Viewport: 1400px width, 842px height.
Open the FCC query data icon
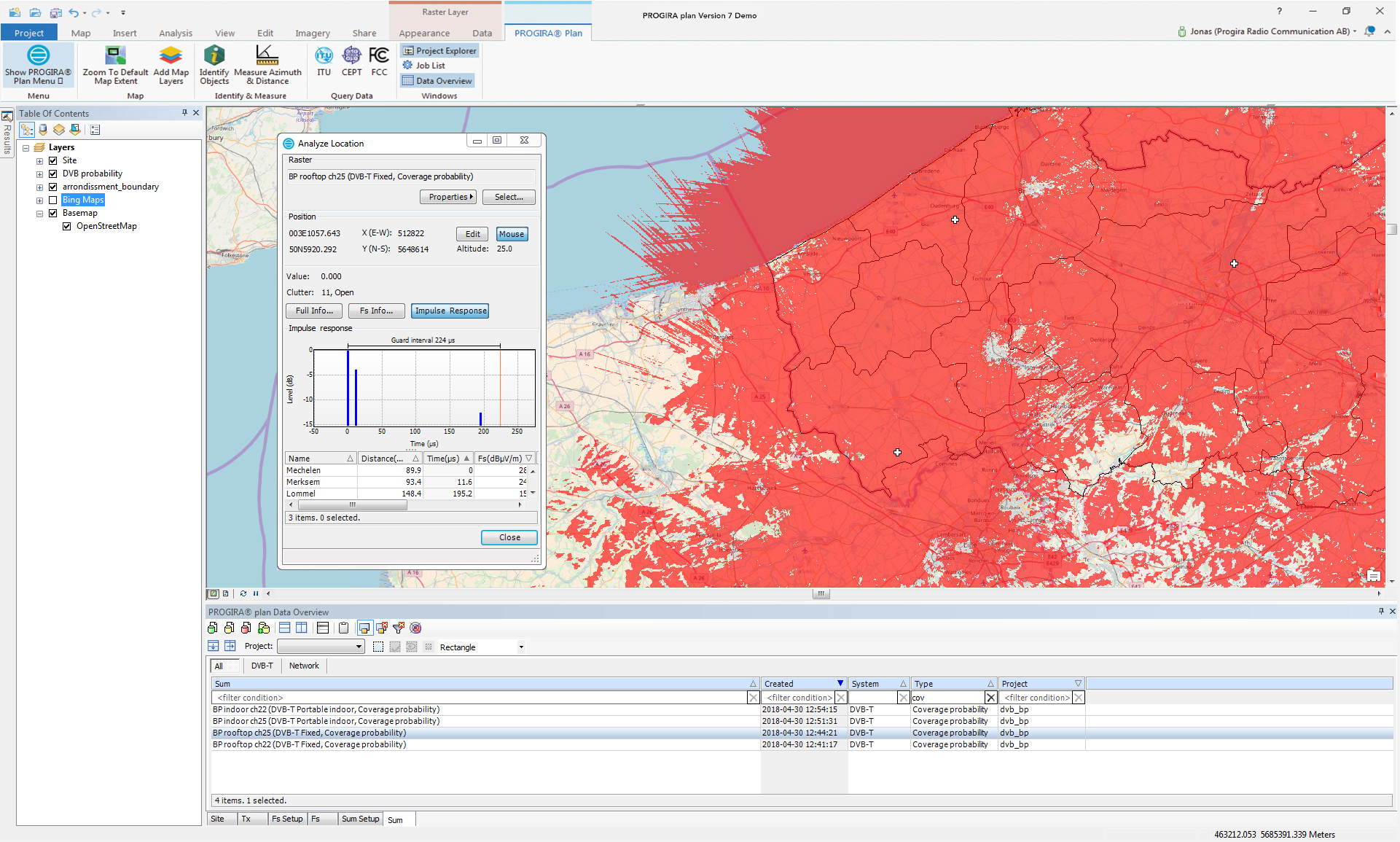tap(379, 55)
